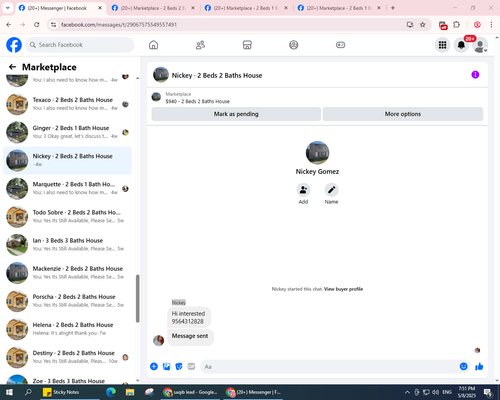Click the Hi interested message bubble
Image resolution: width=500 pixels, height=400 pixels.
188,317
